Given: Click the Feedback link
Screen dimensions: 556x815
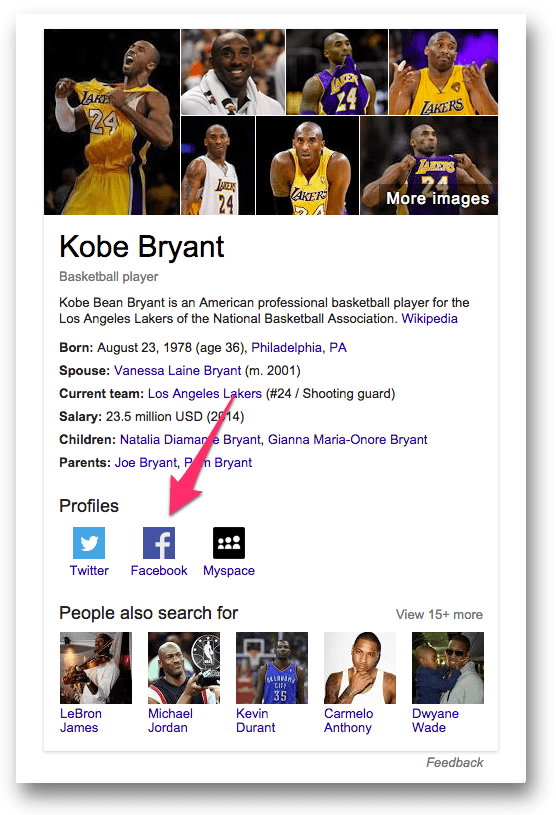Looking at the screenshot, I should point(455,763).
